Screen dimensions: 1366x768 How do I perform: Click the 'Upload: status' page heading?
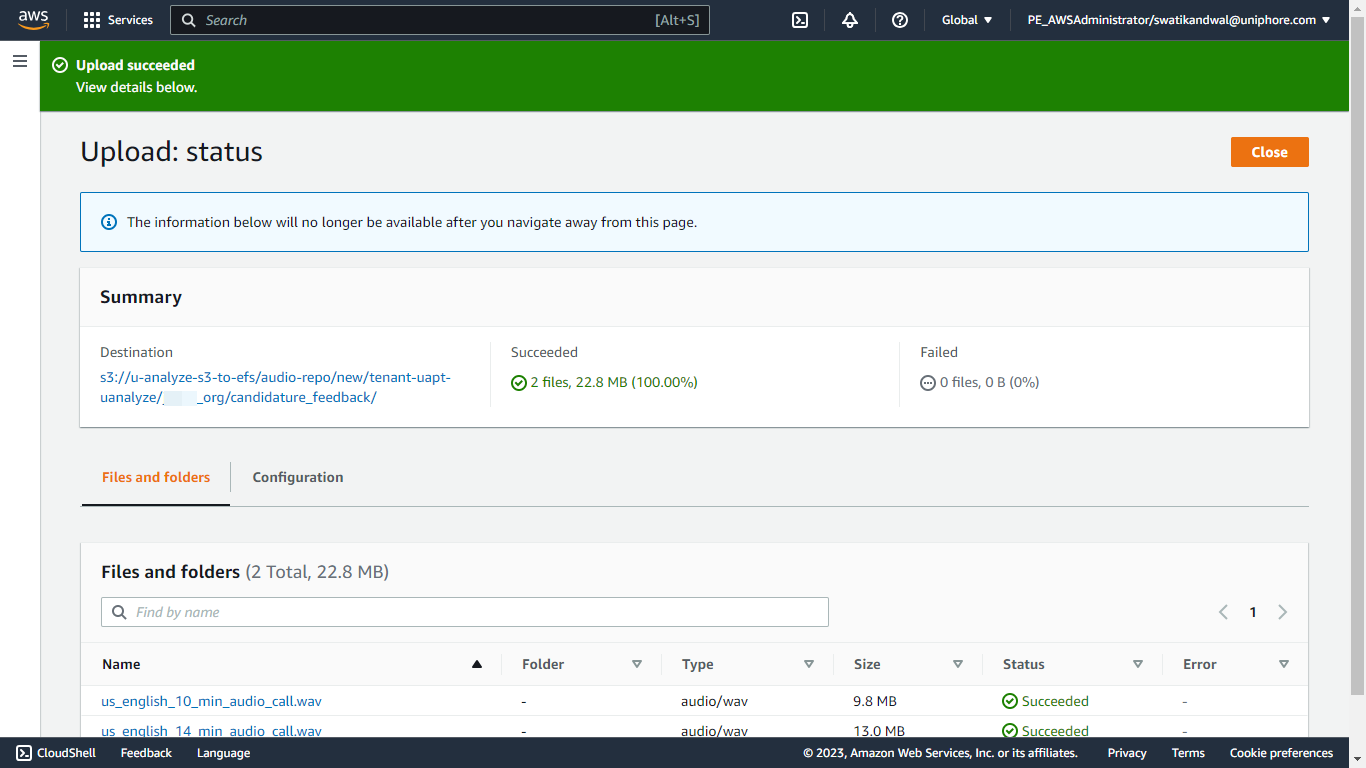click(171, 152)
